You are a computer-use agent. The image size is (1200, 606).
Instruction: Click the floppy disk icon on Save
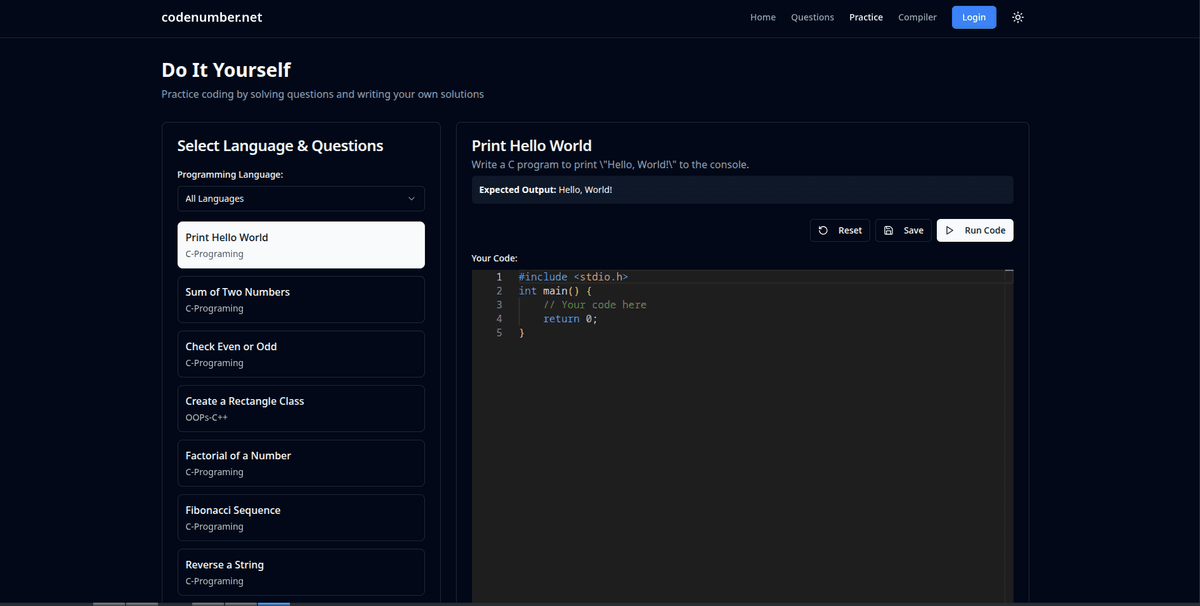pos(888,229)
